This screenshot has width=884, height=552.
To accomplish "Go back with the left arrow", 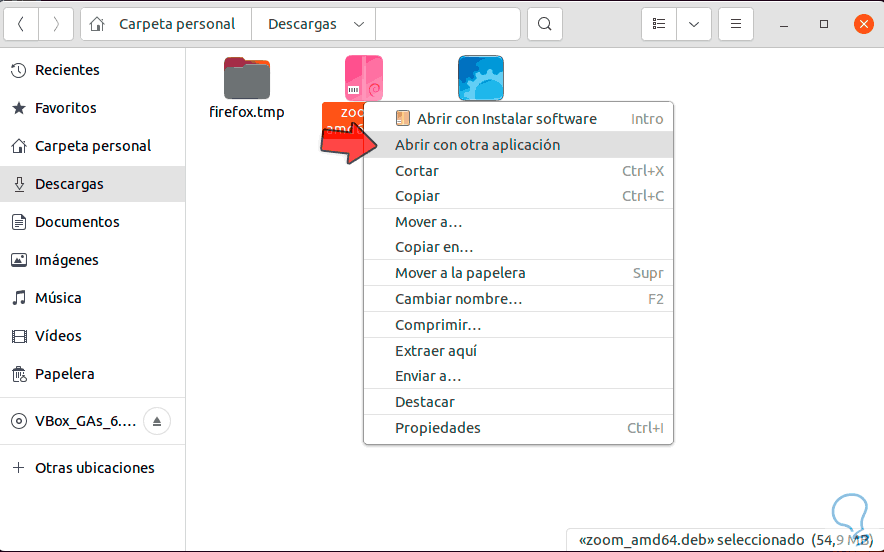I will 22,24.
